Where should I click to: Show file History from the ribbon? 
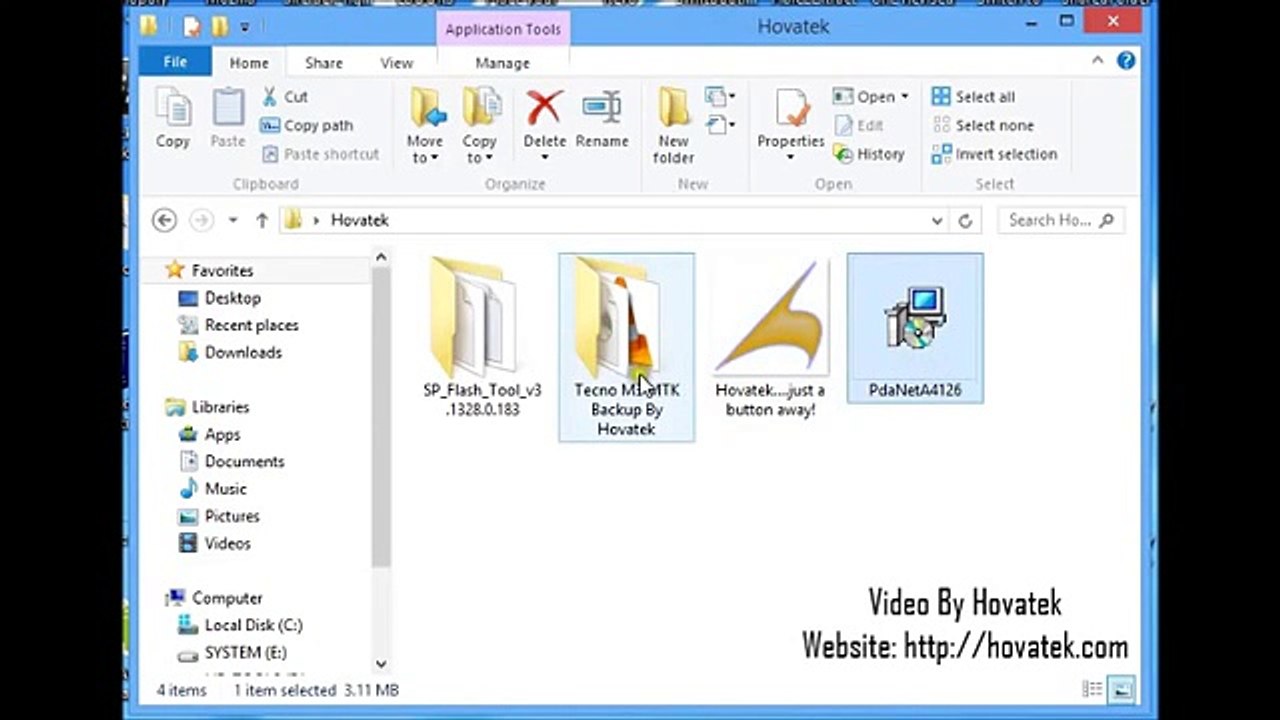click(869, 154)
